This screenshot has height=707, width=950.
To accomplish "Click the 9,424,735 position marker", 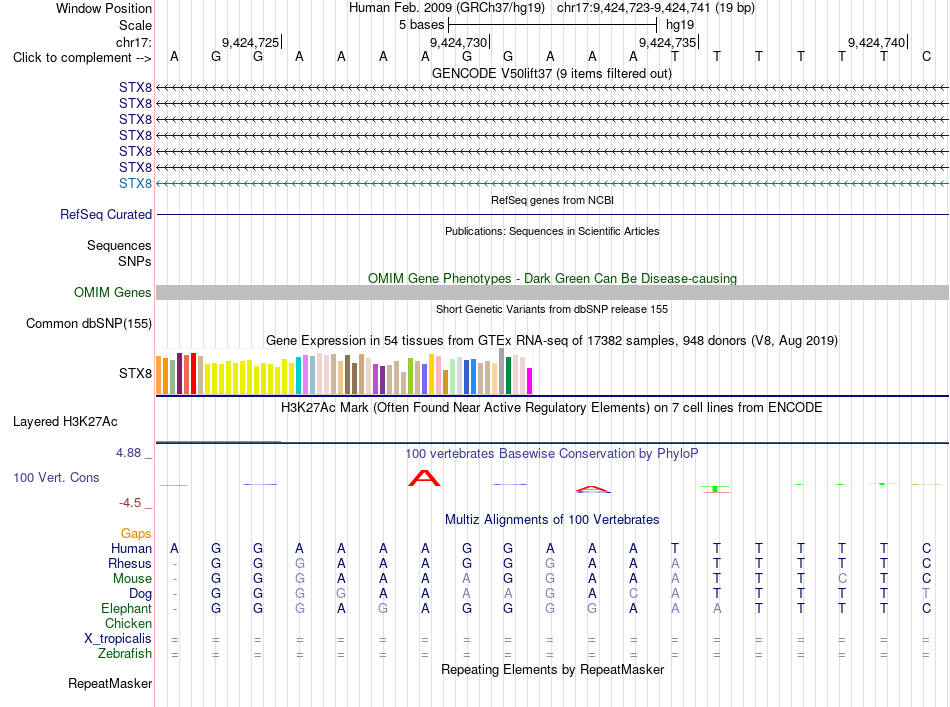I will point(668,42).
